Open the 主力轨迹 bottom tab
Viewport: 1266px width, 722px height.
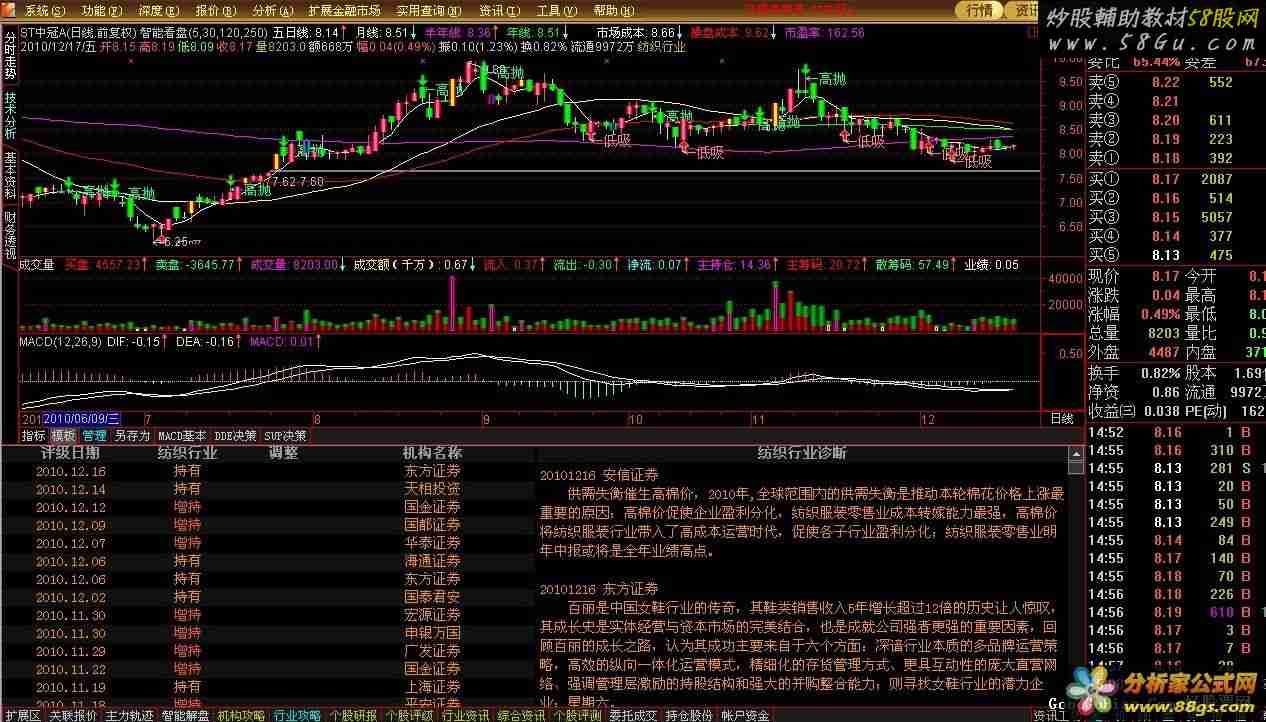click(x=130, y=715)
